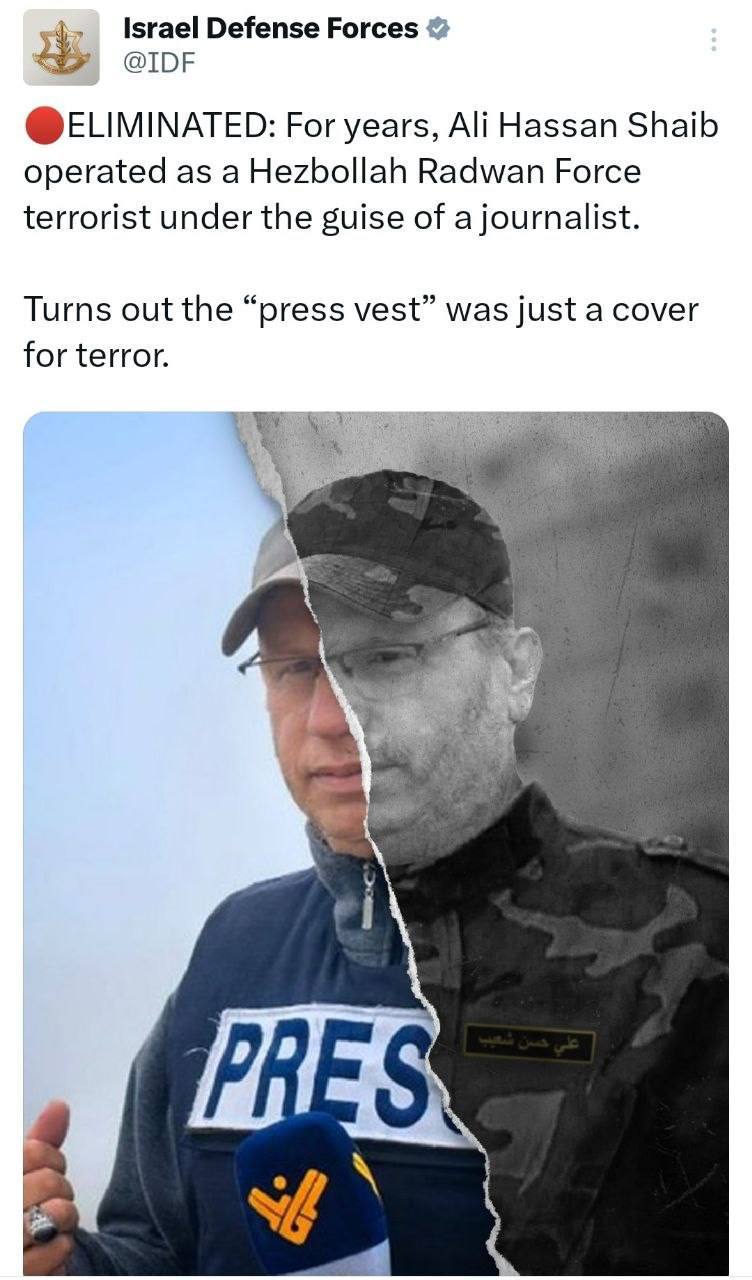
Task: Click the ring on the thumbs-up hand
Action: coord(42,1223)
